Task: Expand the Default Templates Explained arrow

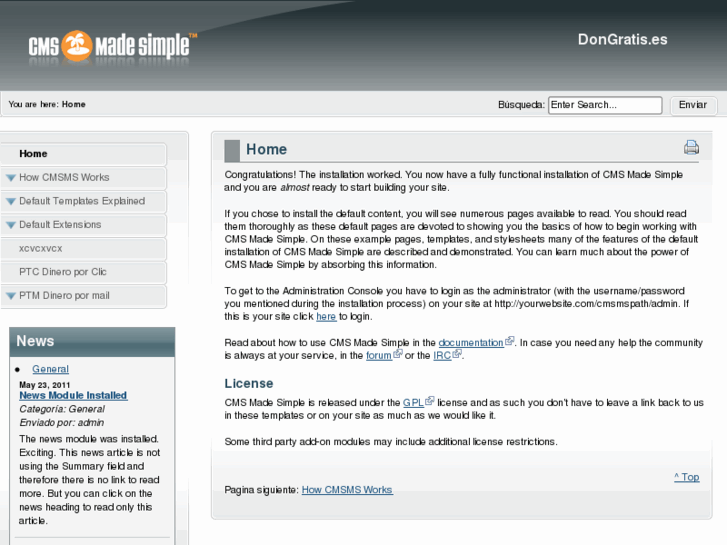Action: 11,201
